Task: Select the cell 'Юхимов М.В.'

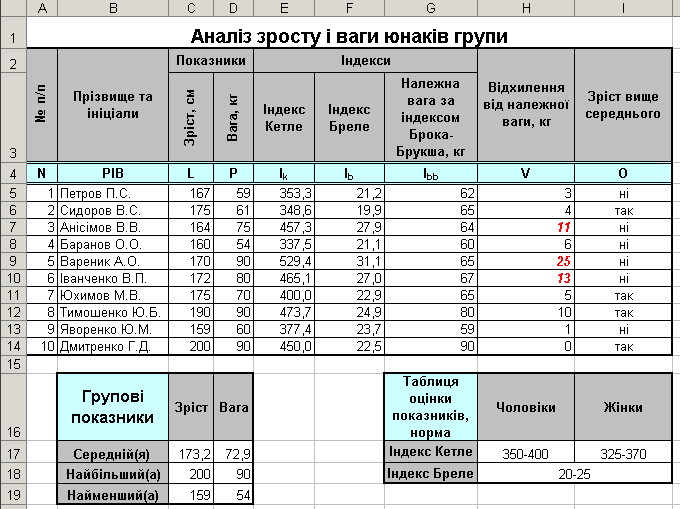Action: tap(113, 295)
